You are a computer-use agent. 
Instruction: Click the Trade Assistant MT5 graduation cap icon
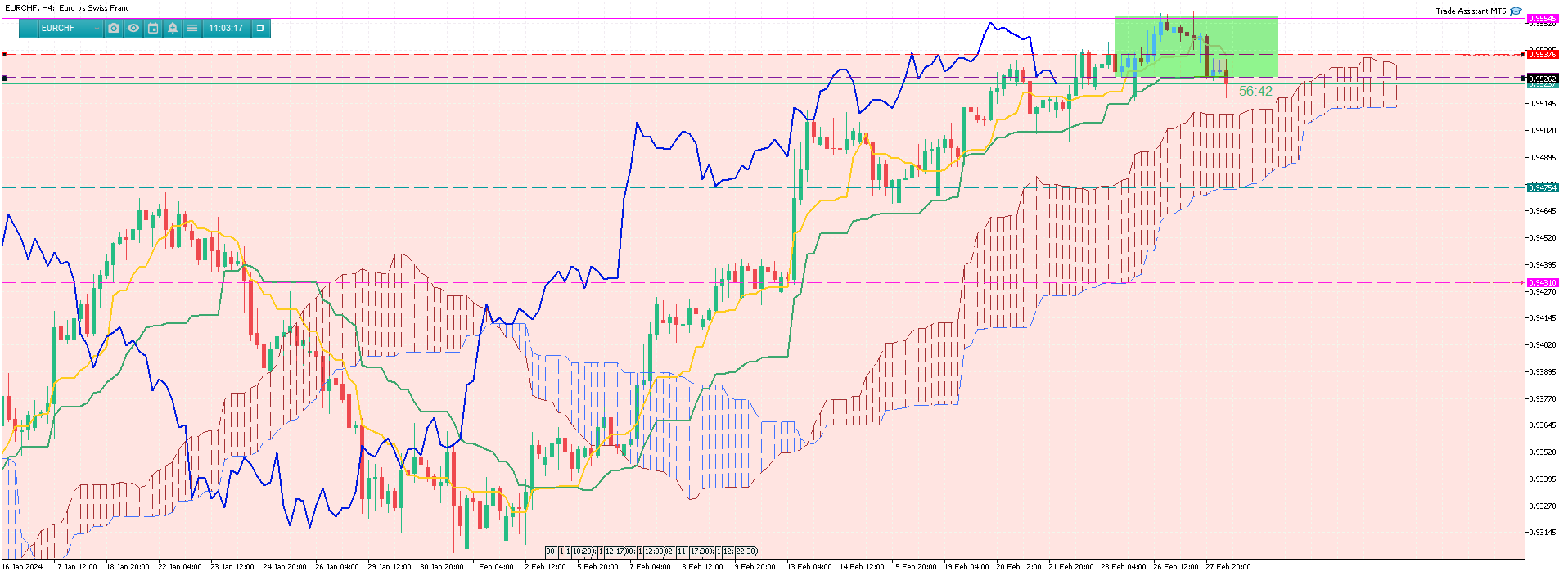coord(1516,11)
